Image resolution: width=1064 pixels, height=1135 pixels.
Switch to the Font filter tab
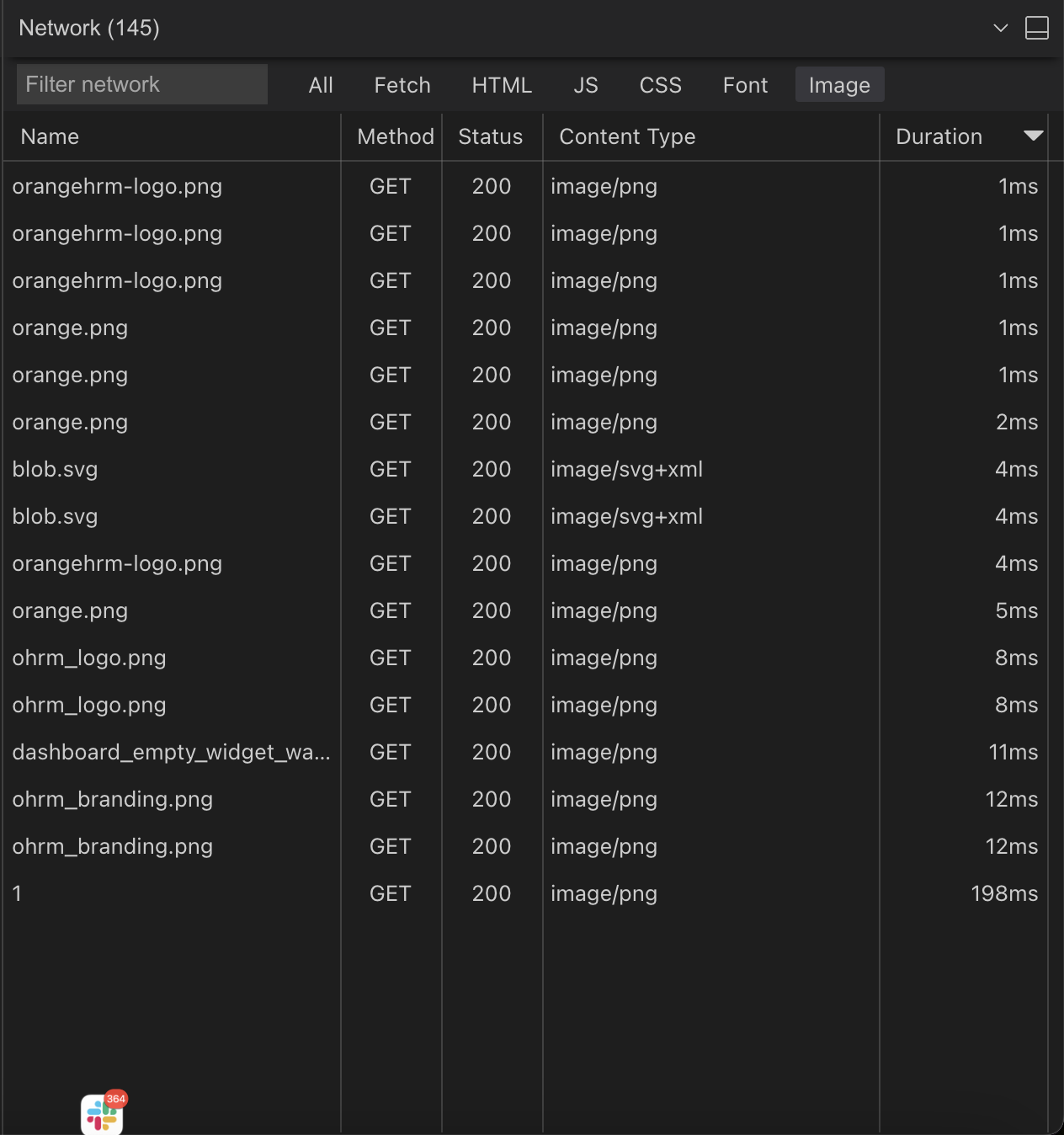coord(745,85)
